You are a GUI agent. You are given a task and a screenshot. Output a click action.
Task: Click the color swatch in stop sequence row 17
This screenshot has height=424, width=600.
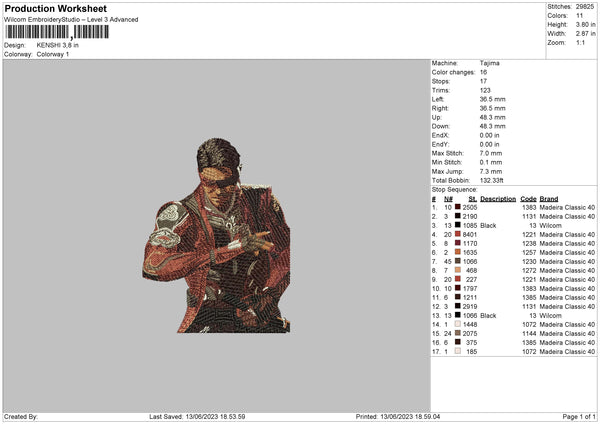click(x=457, y=351)
